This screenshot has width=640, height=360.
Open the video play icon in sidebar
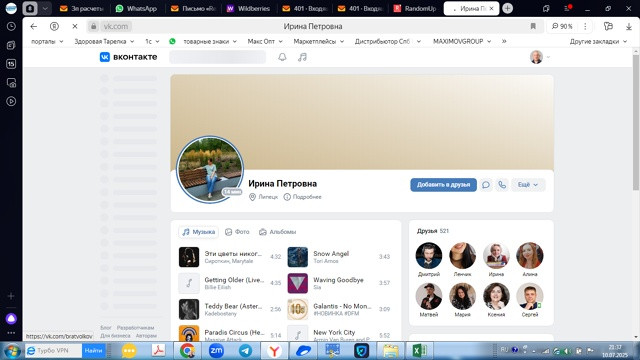coord(11,101)
